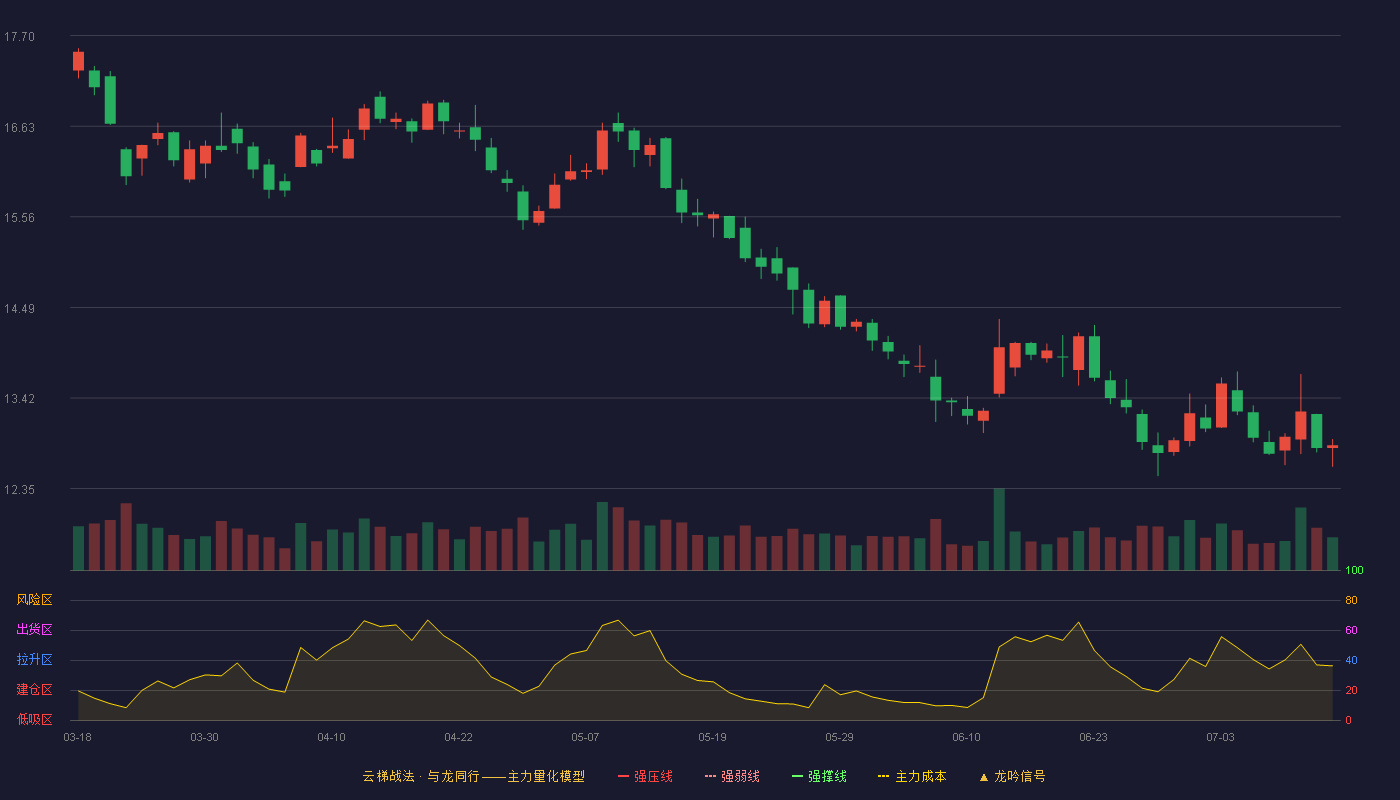1400x800 pixels.
Task: Click the 06-10 date axis label
Action: click(x=967, y=737)
